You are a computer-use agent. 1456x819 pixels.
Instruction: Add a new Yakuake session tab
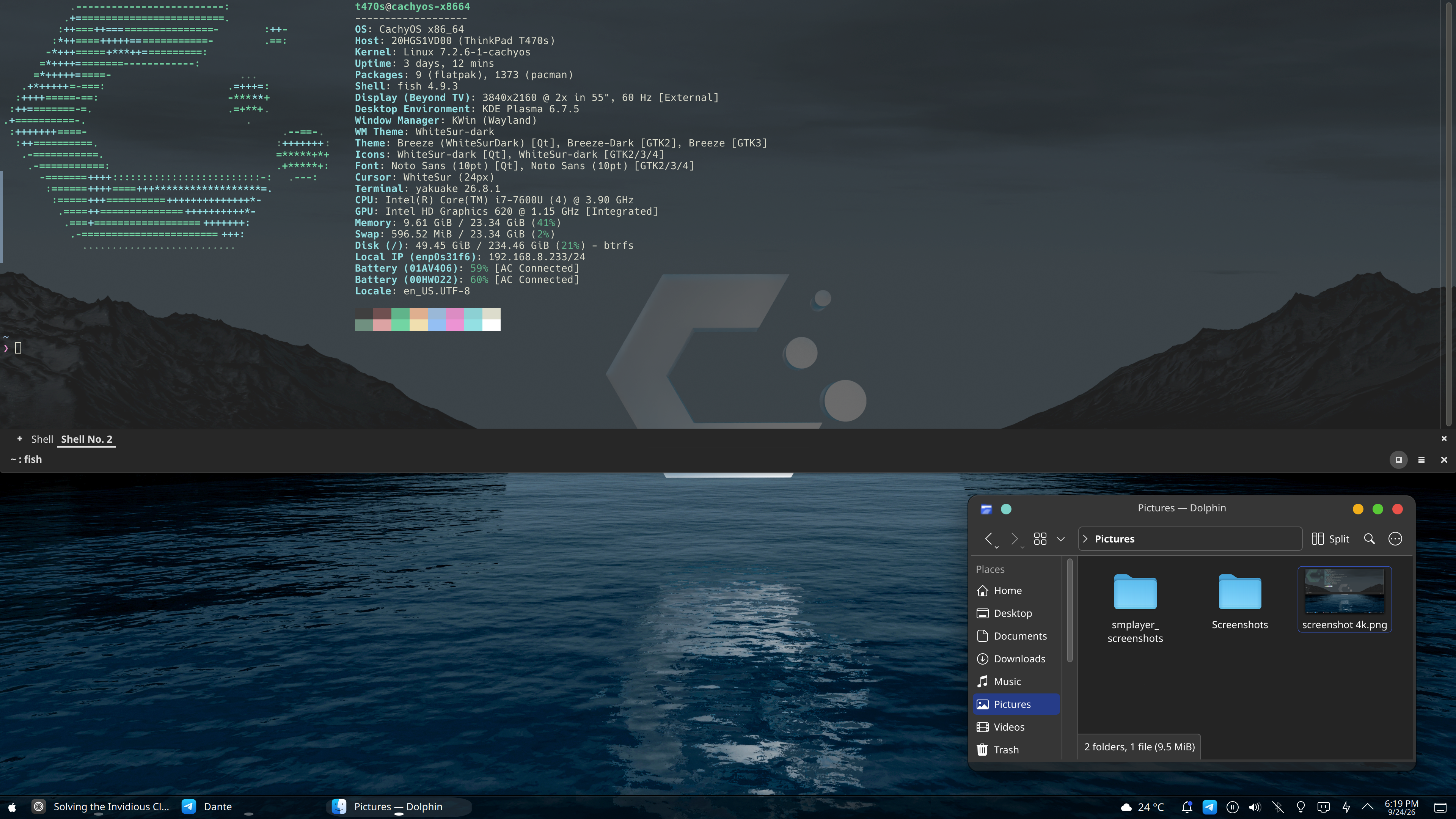click(19, 439)
